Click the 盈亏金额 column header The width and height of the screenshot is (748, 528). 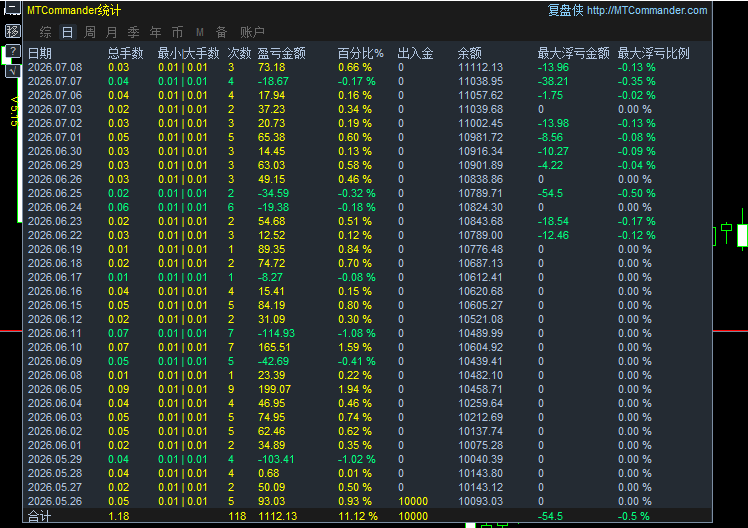pyautogui.click(x=281, y=53)
